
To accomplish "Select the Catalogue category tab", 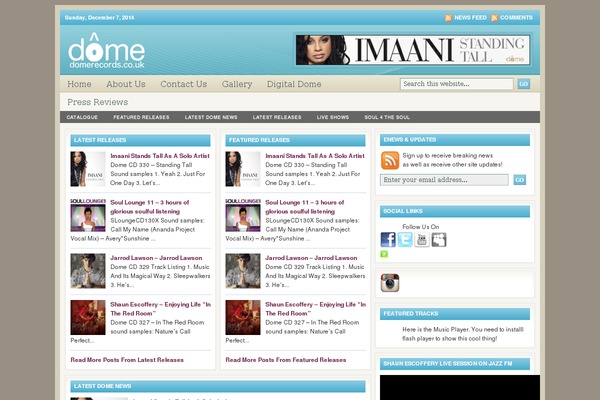I will click(82, 117).
